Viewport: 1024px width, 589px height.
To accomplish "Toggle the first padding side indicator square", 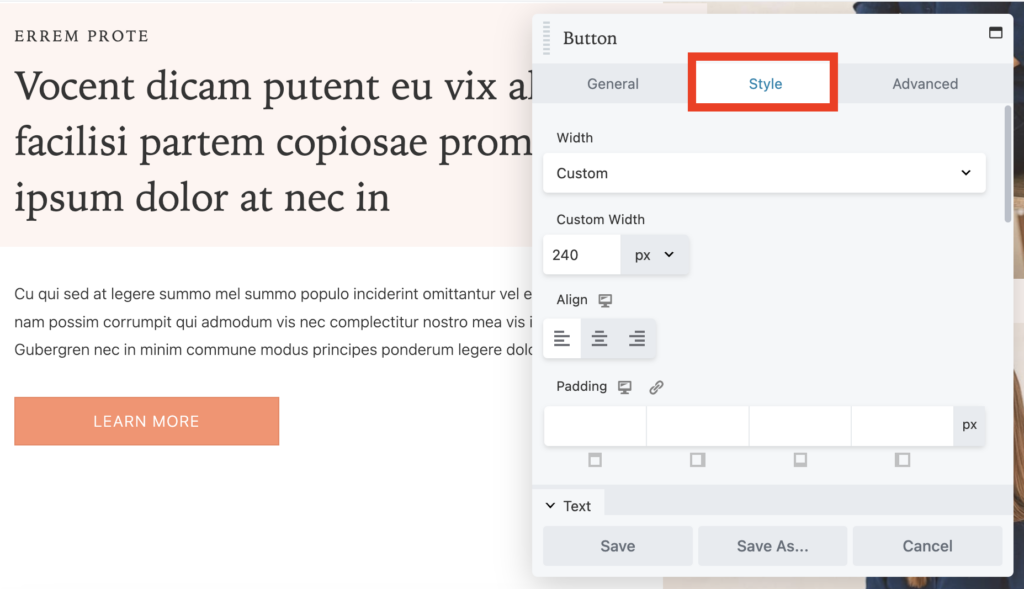I will [x=595, y=460].
